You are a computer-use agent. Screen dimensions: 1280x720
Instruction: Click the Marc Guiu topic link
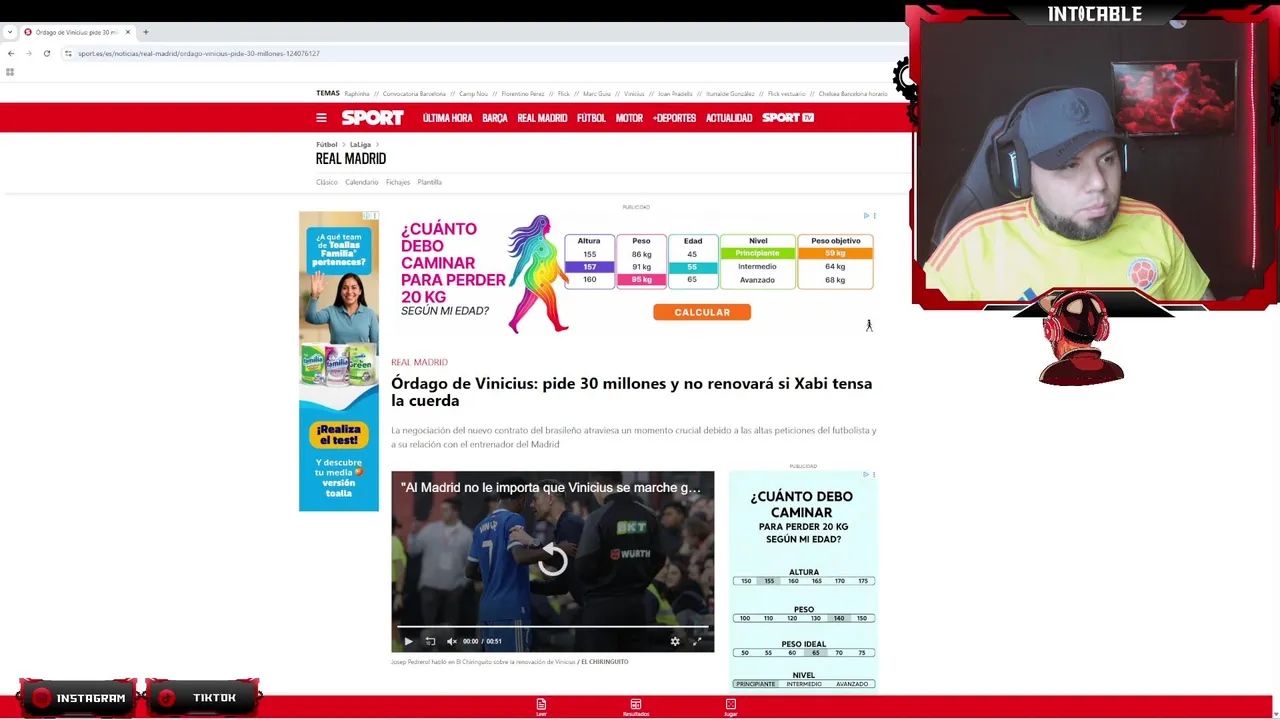tap(597, 94)
